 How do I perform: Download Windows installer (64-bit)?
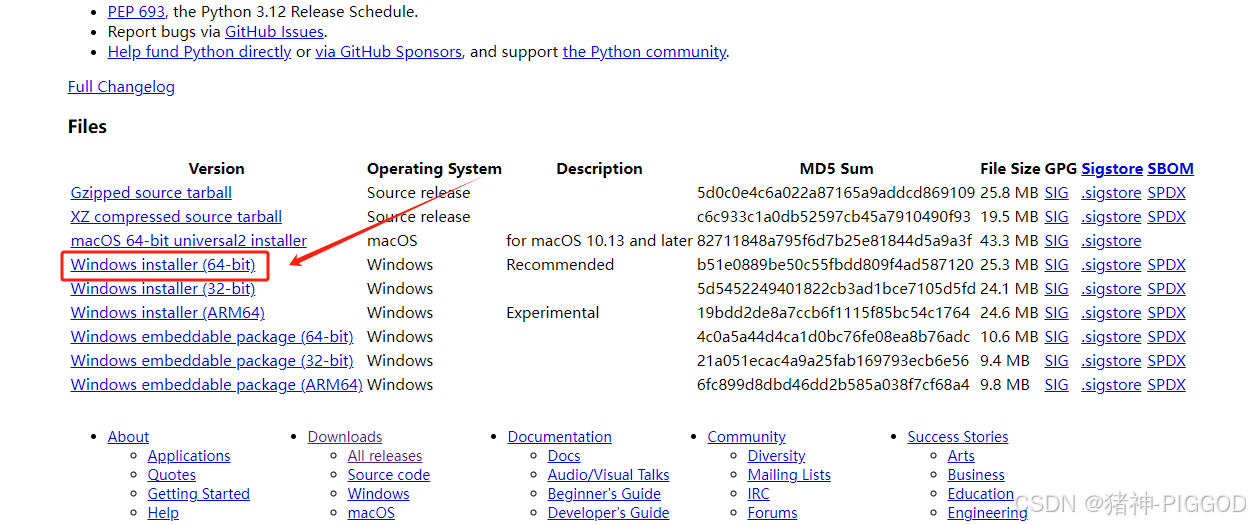click(x=163, y=265)
